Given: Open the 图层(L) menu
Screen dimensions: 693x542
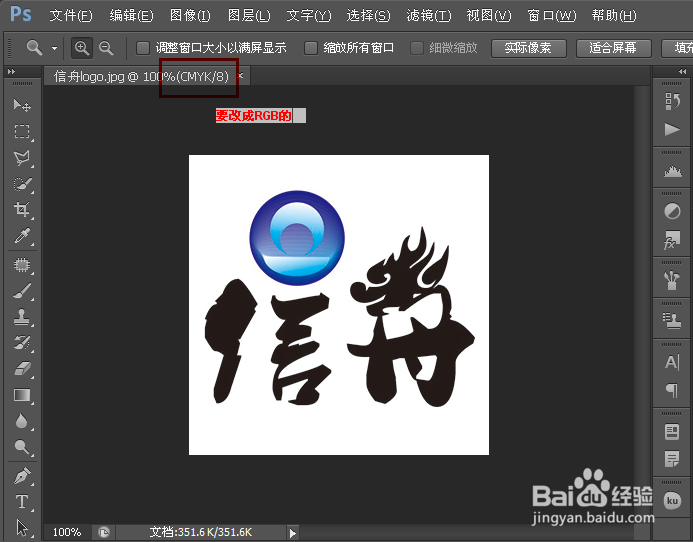Looking at the screenshot, I should coord(249,16).
